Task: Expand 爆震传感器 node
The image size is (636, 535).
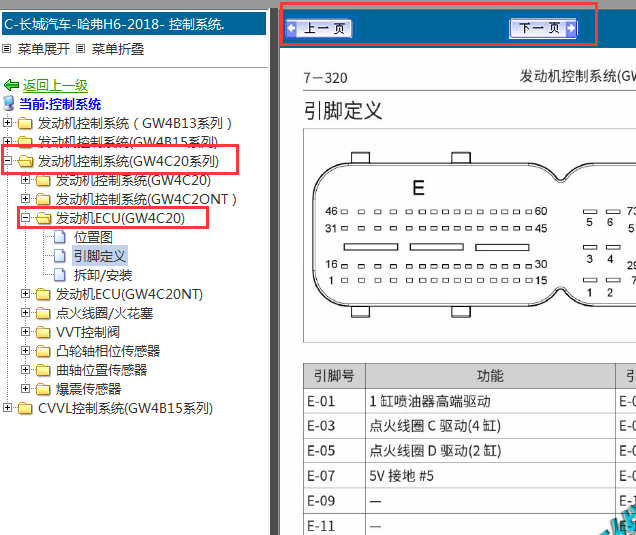Action: 25,389
